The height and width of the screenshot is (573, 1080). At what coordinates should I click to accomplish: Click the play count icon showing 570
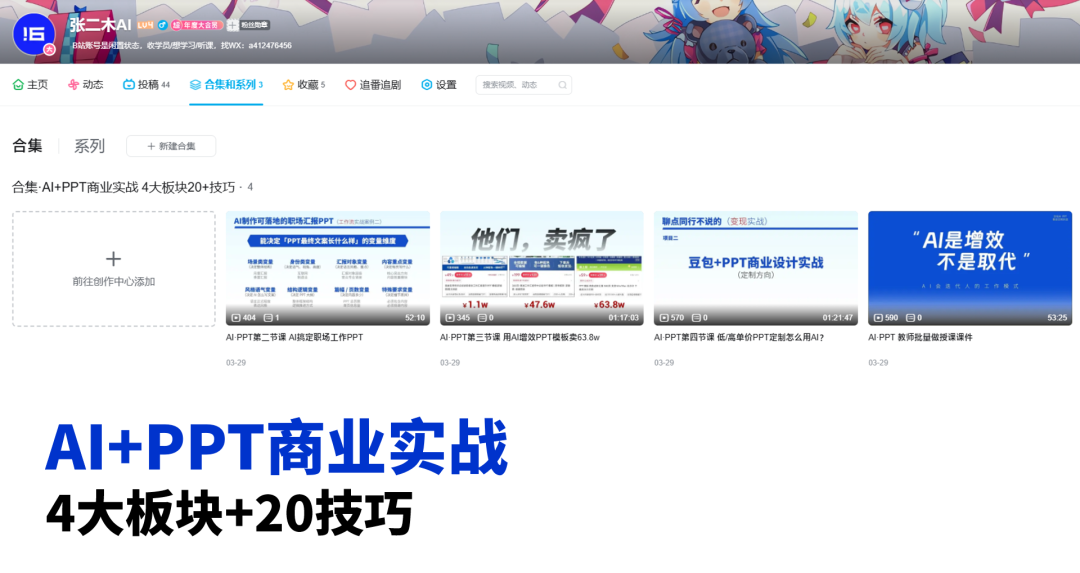pos(664,317)
